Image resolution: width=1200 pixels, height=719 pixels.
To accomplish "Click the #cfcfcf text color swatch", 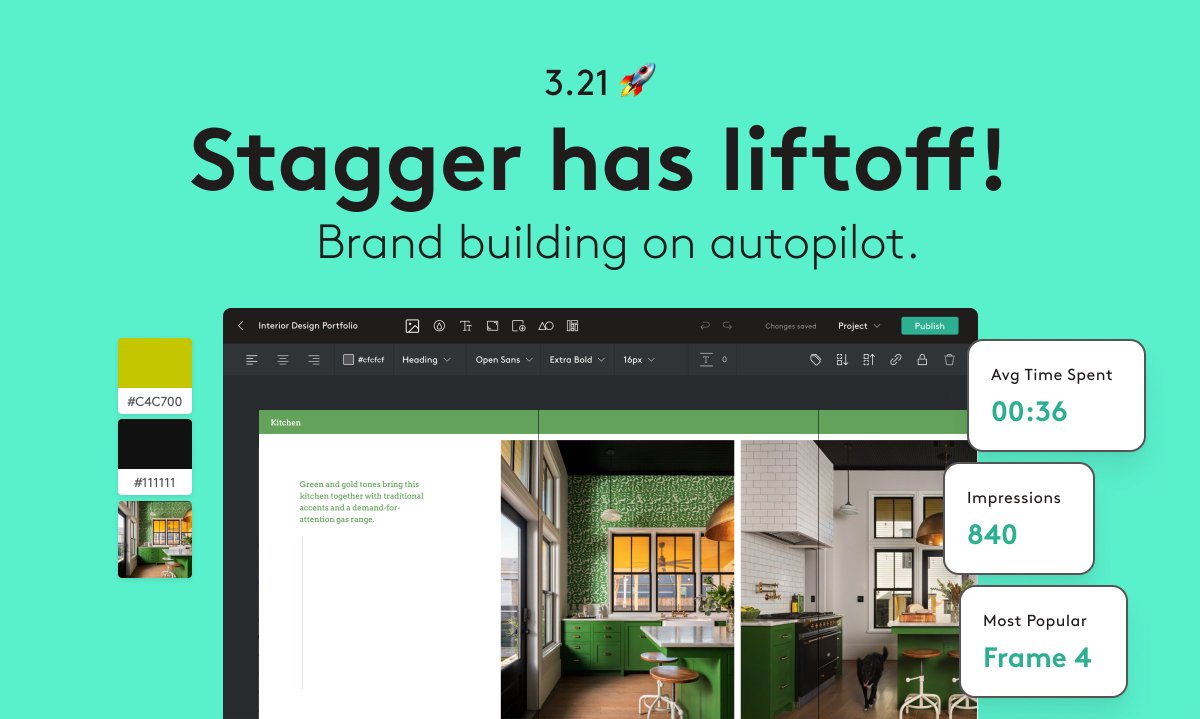I will click(x=348, y=360).
